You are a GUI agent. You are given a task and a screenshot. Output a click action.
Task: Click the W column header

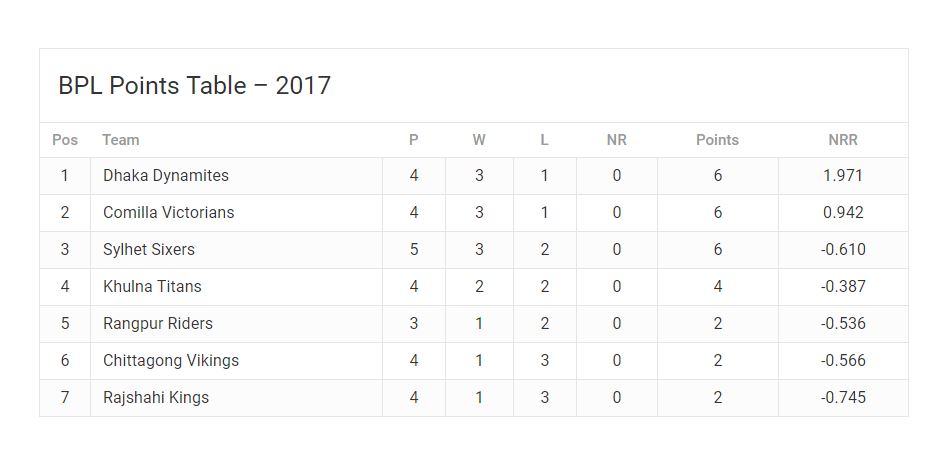click(478, 140)
